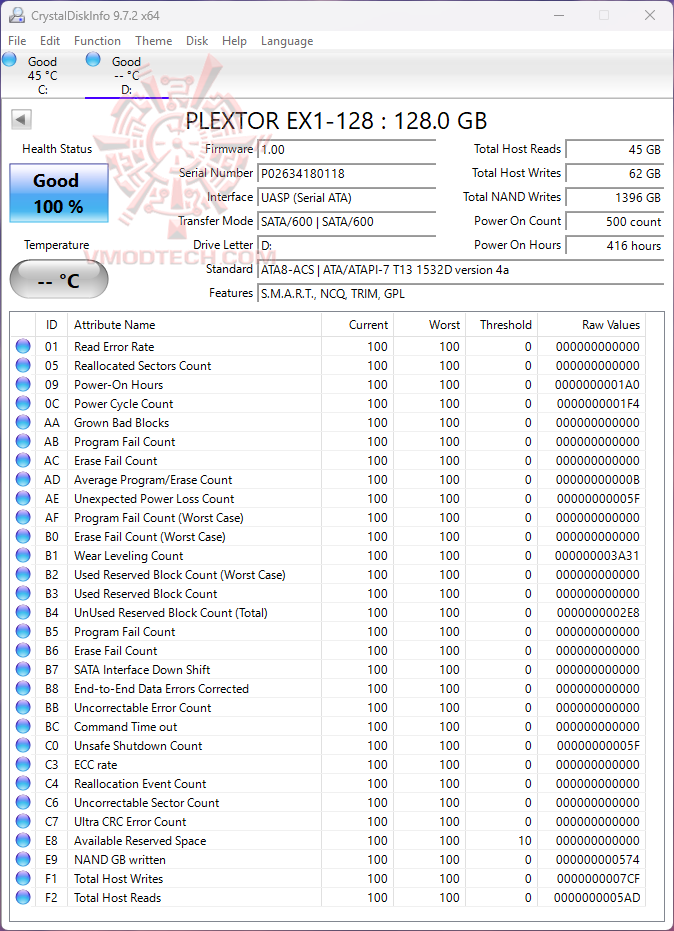This screenshot has height=931, width=674.
Task: Open the Disk menu
Action: (197, 40)
